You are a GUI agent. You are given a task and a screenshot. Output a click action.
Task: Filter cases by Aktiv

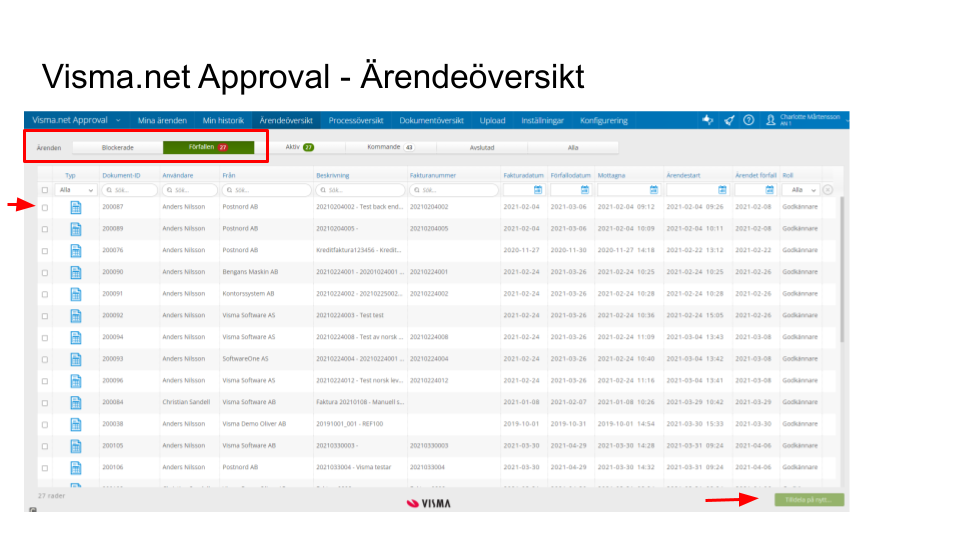299,148
